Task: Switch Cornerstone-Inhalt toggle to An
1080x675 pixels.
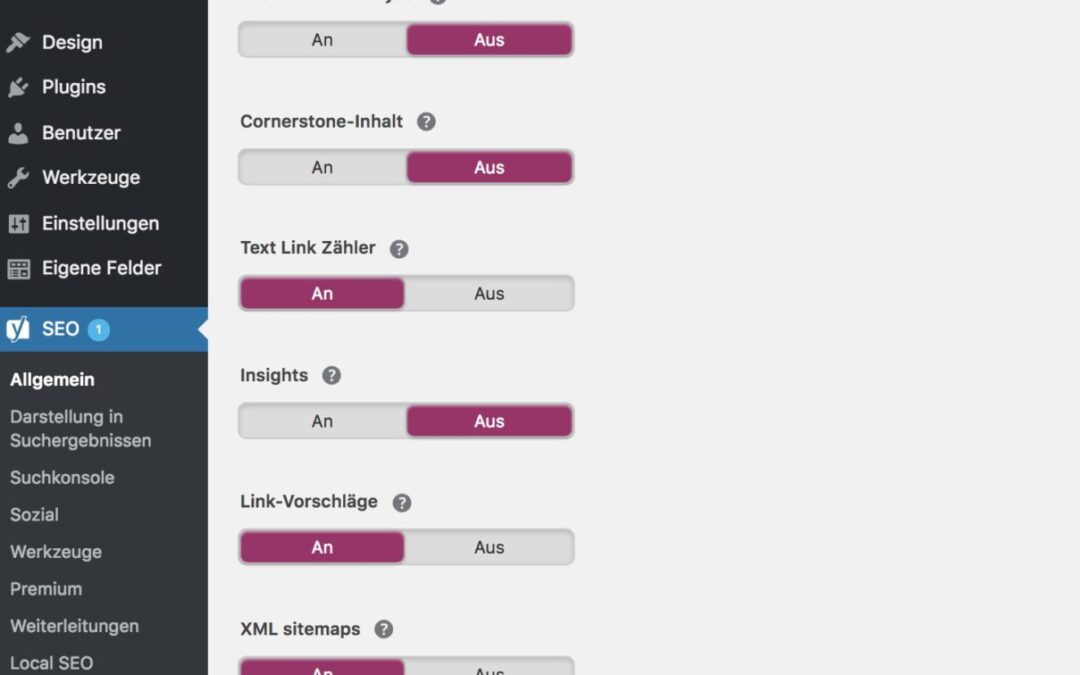Action: tap(322, 167)
